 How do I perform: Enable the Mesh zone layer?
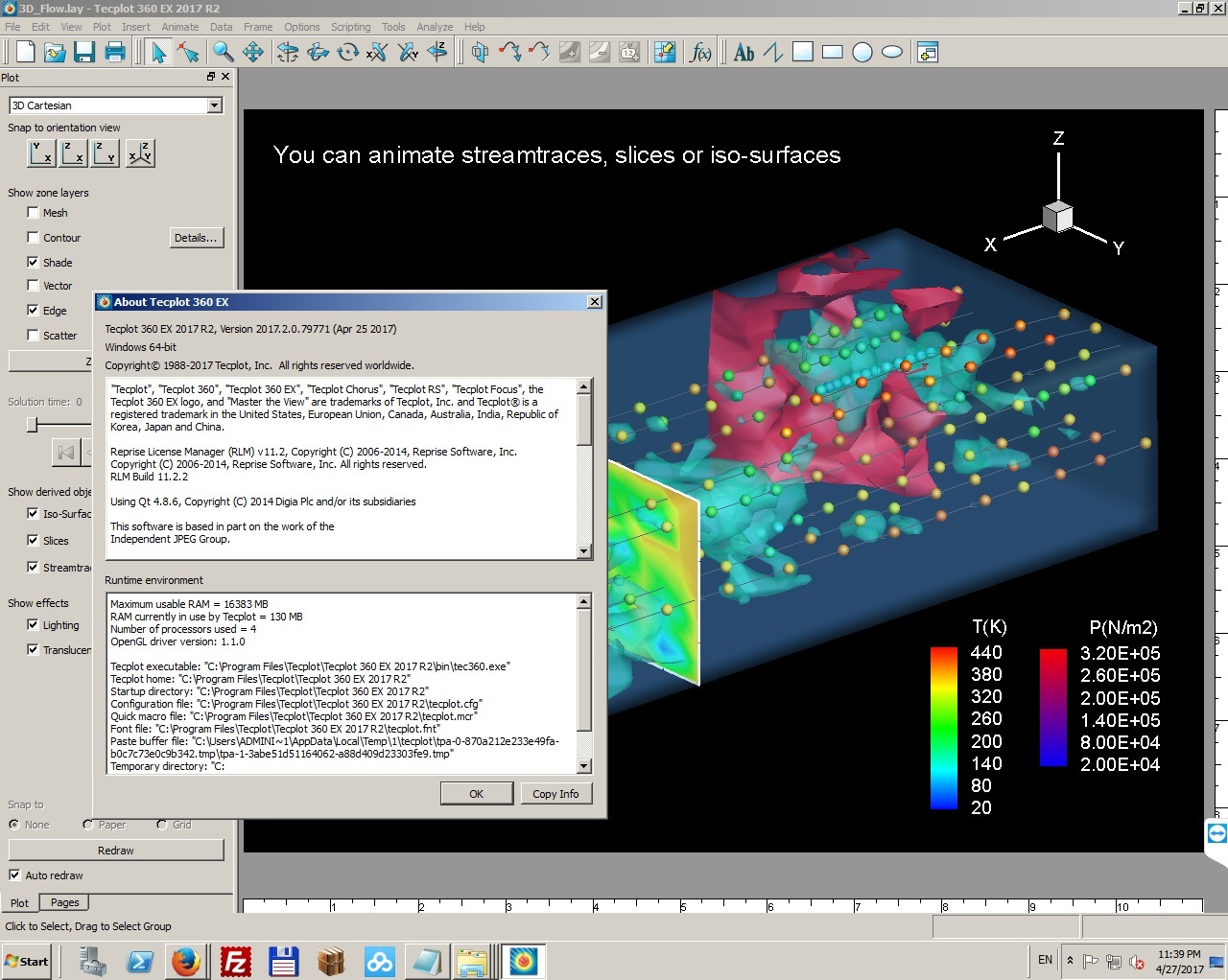[x=33, y=212]
